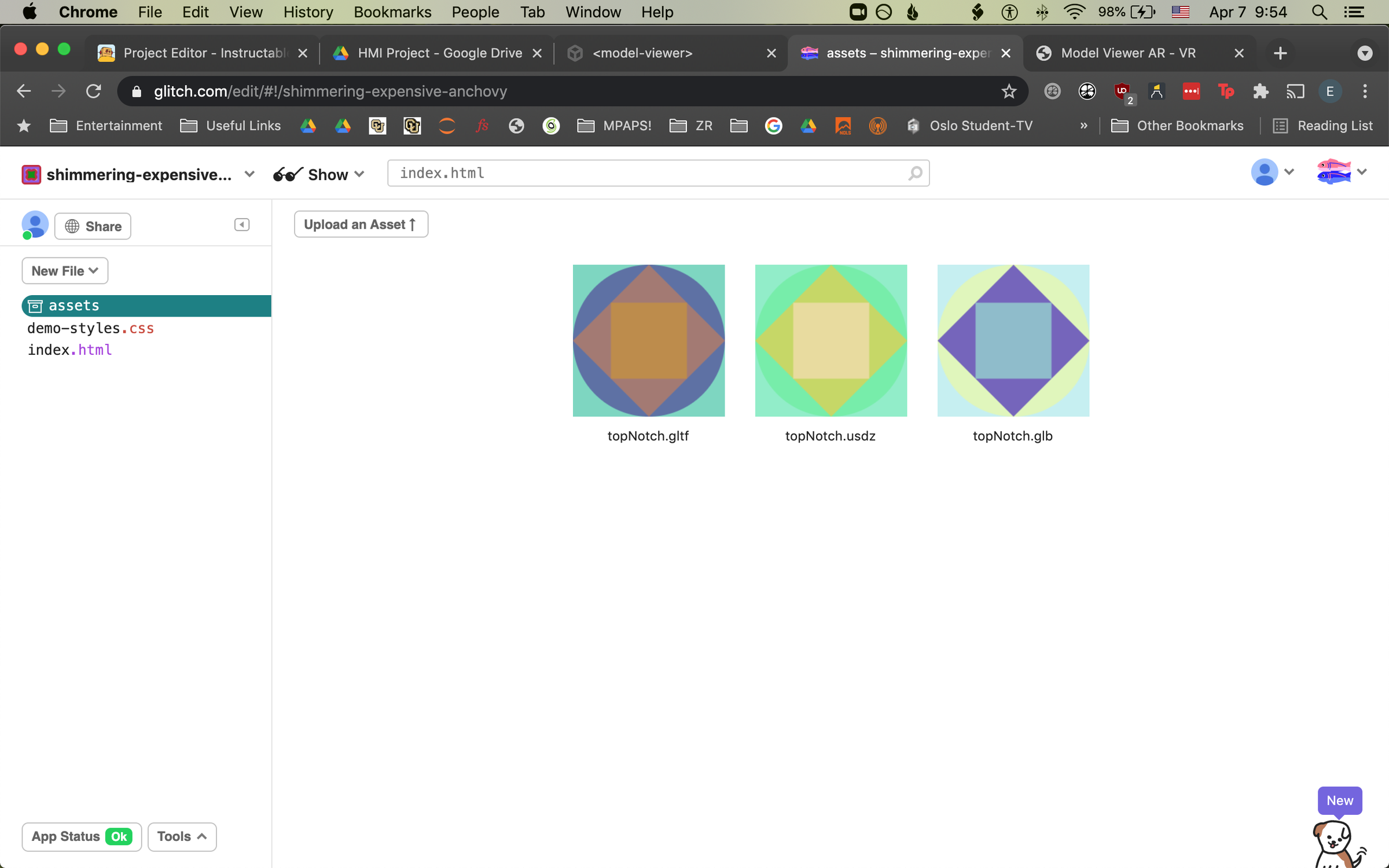Click the Share button
Screen dimensions: 1389x868
point(93,226)
